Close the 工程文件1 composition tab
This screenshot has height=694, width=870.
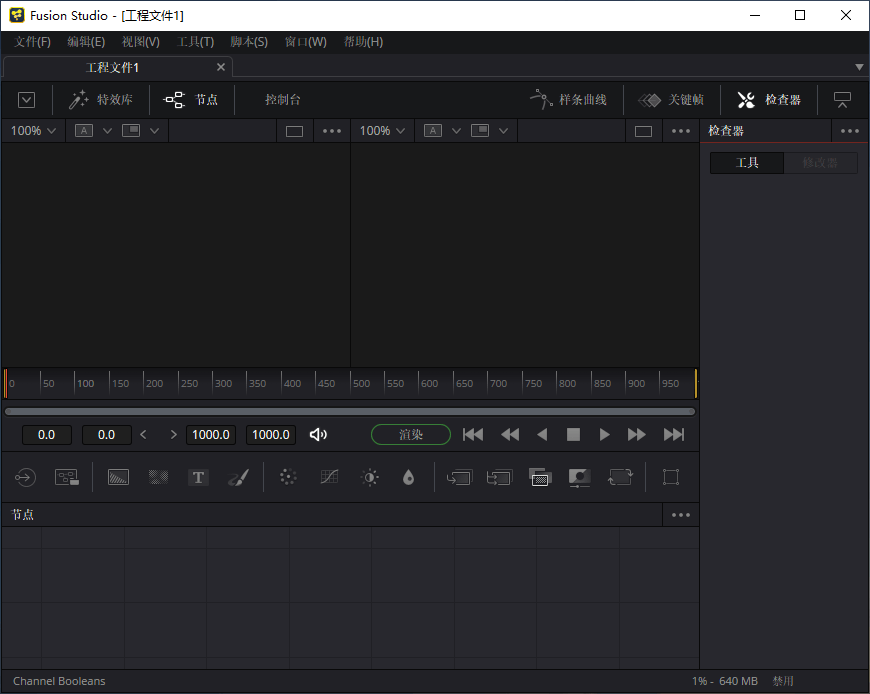[x=221, y=67]
